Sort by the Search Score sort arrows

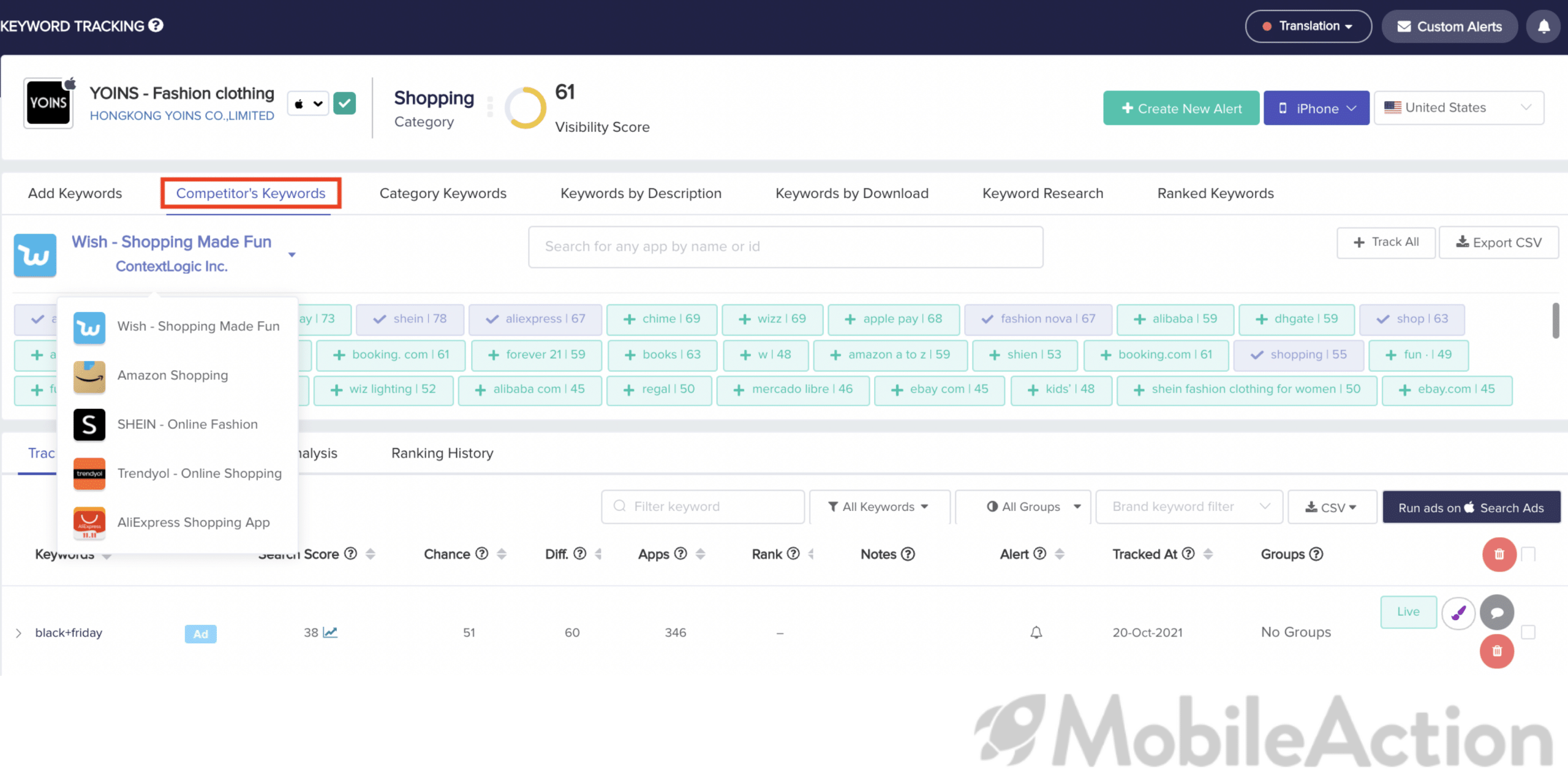(x=370, y=554)
